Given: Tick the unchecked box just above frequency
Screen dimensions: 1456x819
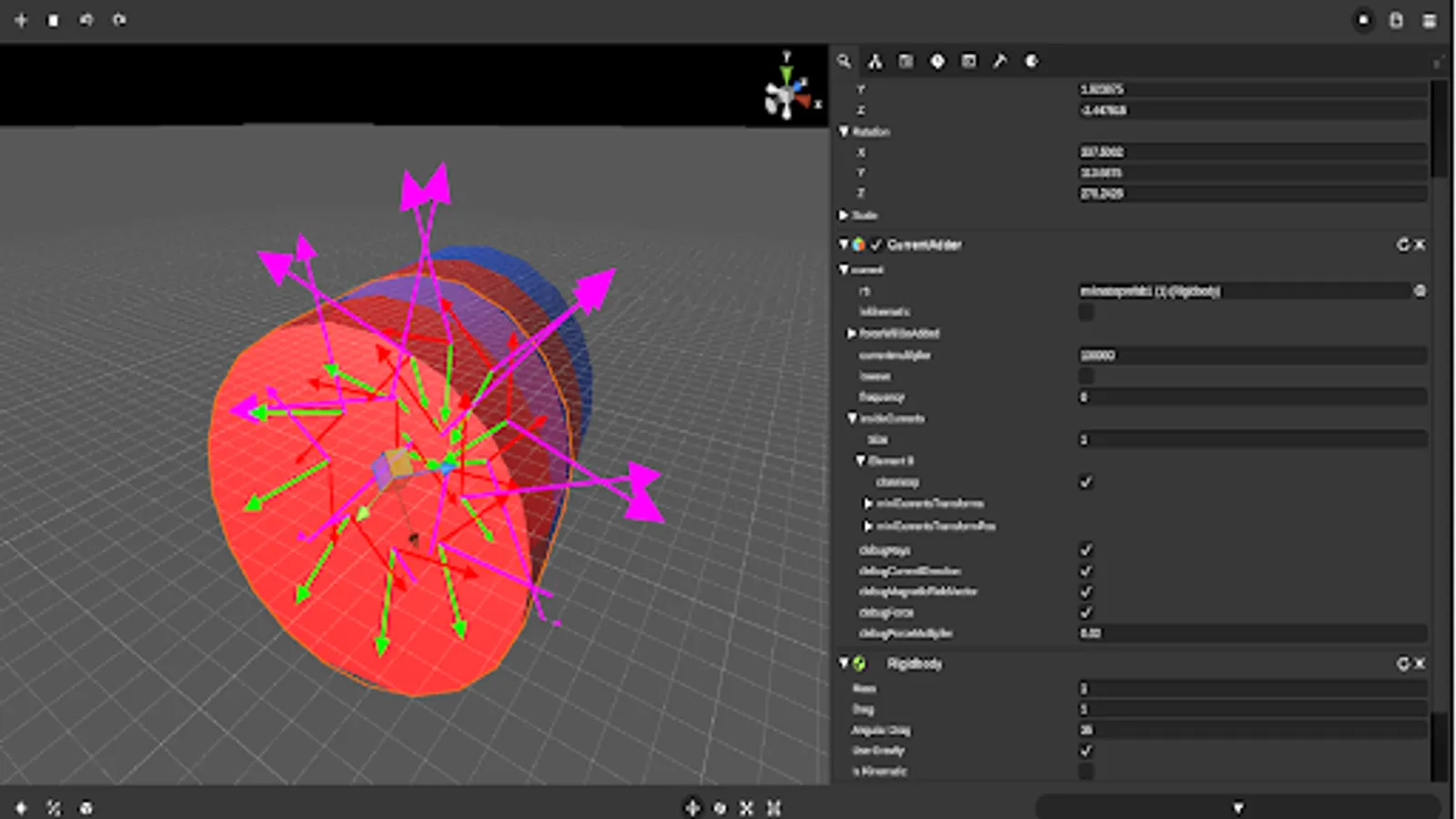Looking at the screenshot, I should (1086, 376).
